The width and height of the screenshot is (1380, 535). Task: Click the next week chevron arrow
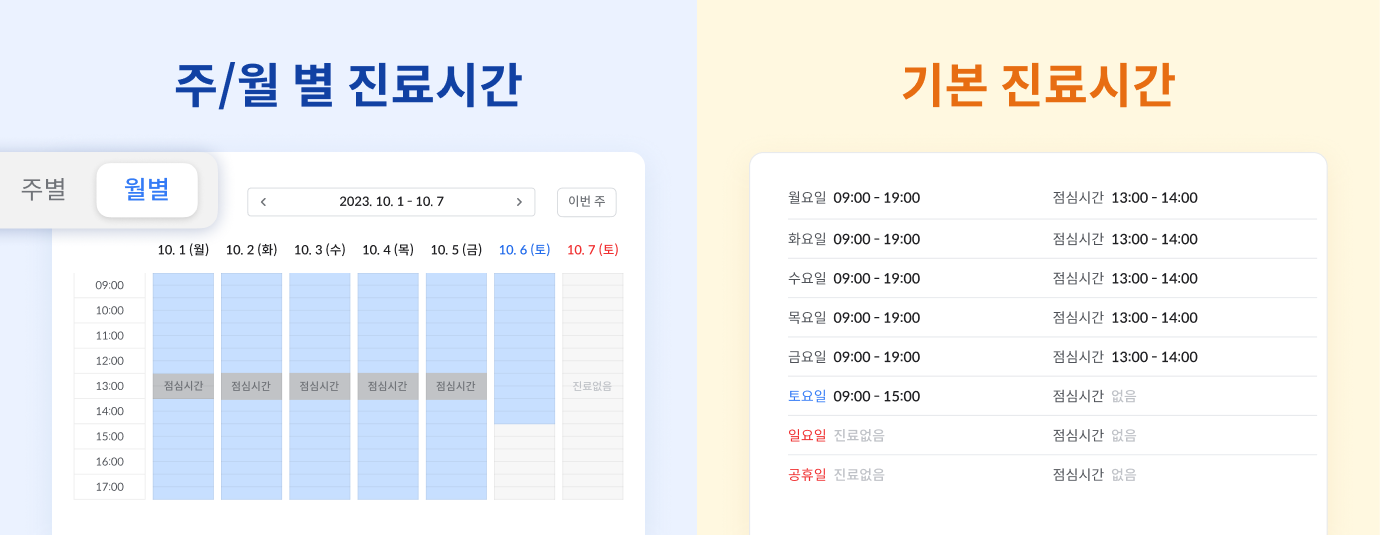(x=519, y=202)
